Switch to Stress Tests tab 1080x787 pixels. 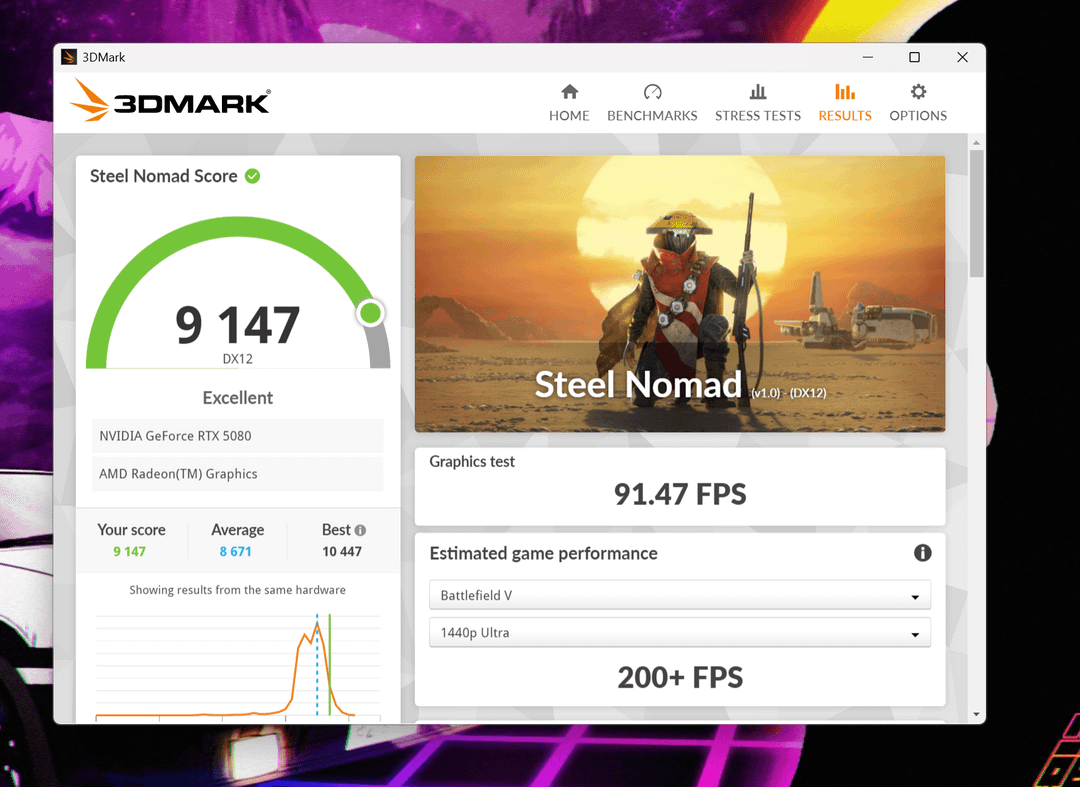pyautogui.click(x=758, y=103)
